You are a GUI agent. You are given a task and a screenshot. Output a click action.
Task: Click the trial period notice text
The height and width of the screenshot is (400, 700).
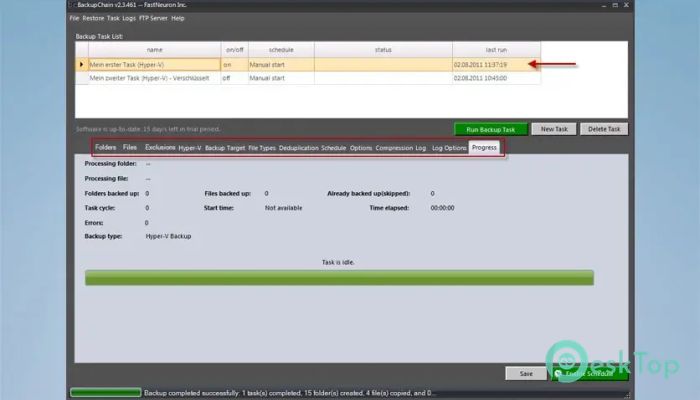pos(148,129)
